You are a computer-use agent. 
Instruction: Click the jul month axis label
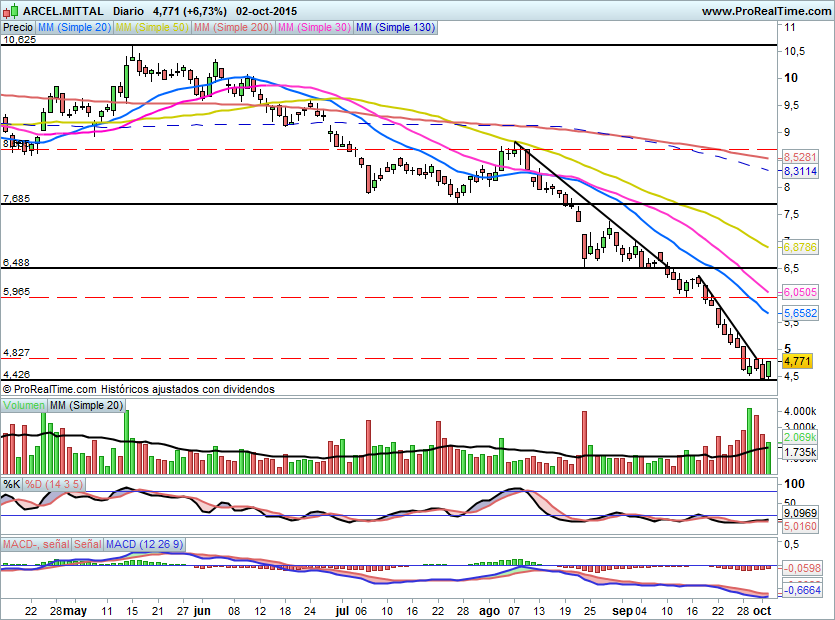pyautogui.click(x=342, y=610)
